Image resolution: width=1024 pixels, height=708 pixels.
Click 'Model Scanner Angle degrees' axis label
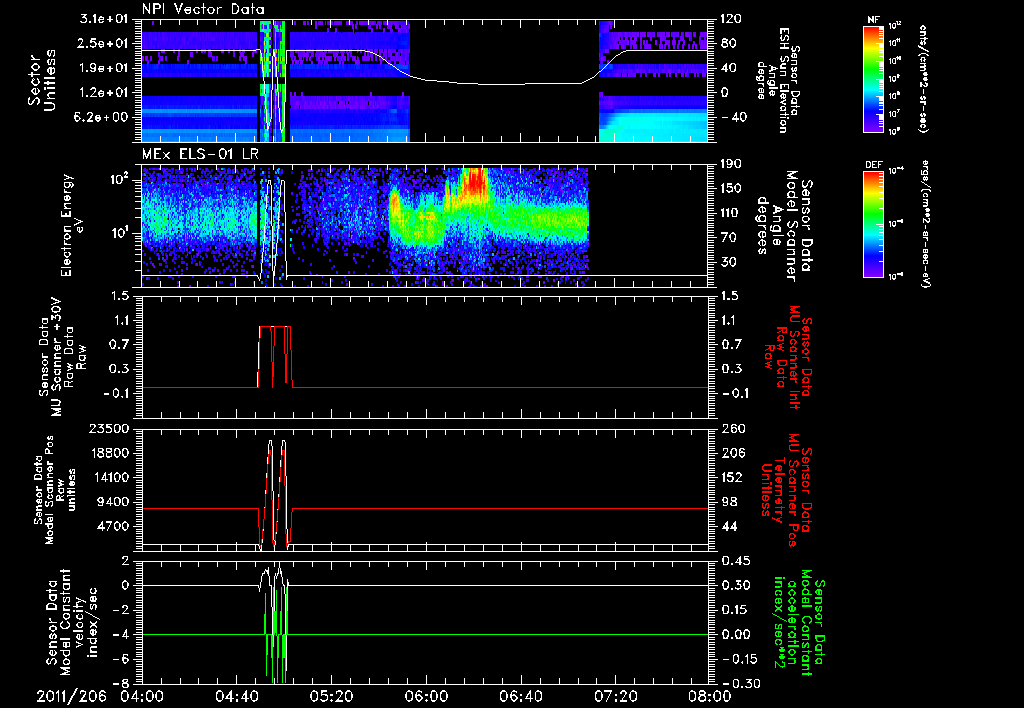point(785,226)
